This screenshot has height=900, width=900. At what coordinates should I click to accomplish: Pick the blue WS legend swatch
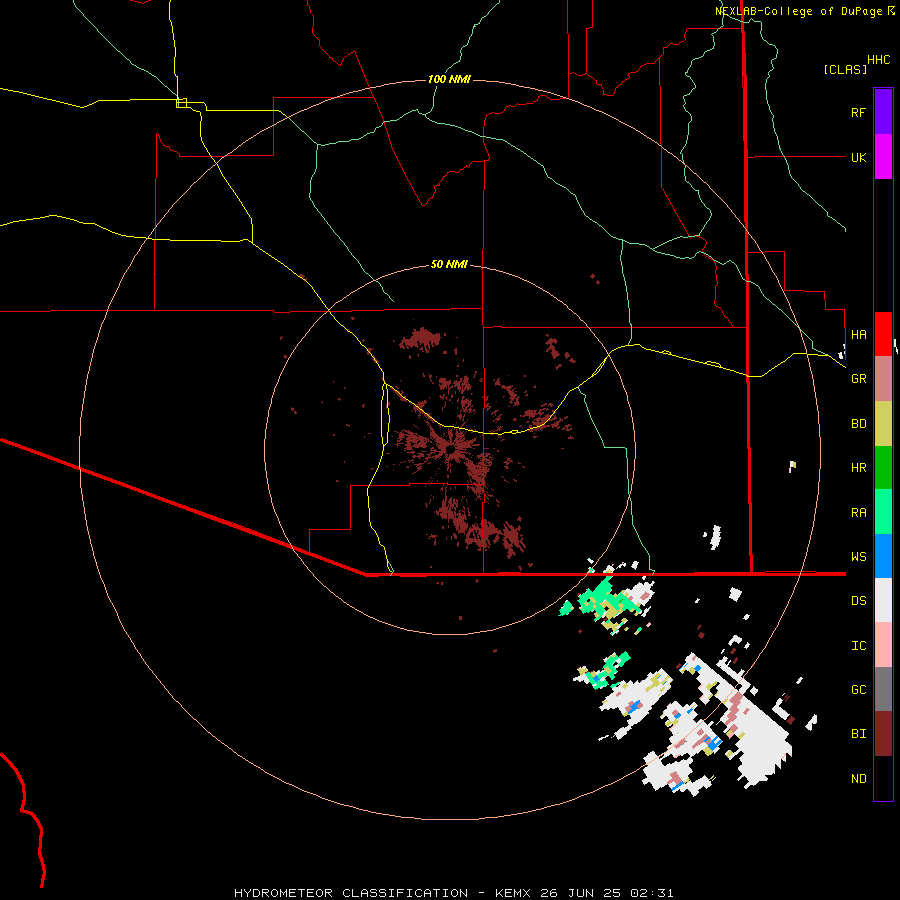coord(883,556)
